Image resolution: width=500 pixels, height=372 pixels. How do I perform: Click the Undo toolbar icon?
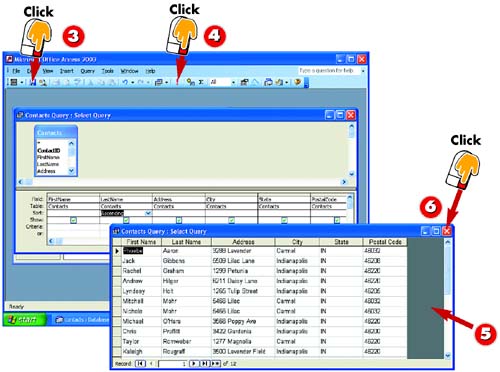(x=125, y=82)
